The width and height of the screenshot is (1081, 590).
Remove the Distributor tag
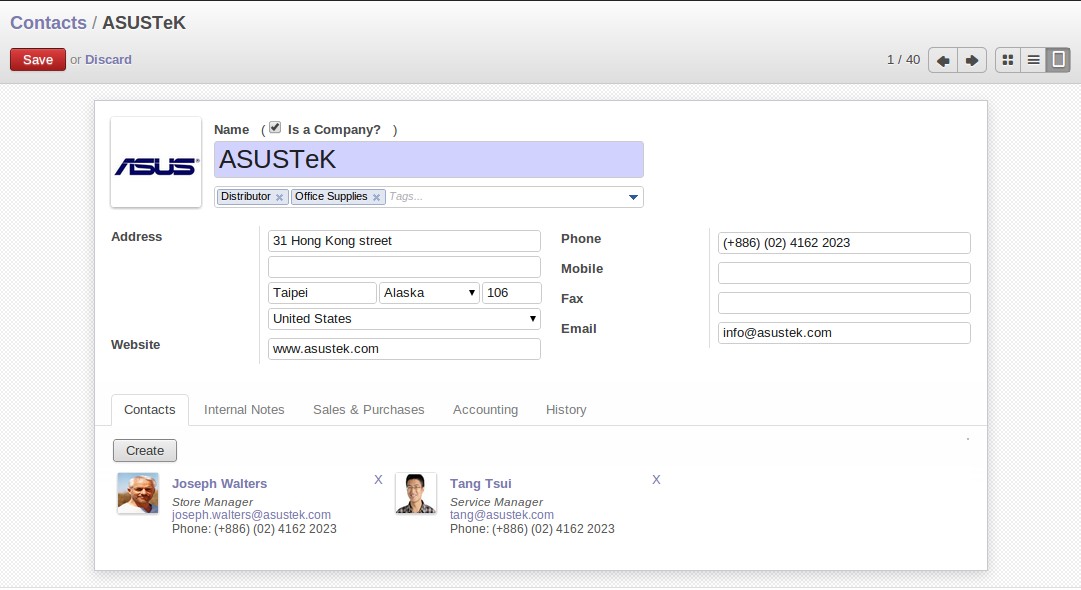coord(279,197)
